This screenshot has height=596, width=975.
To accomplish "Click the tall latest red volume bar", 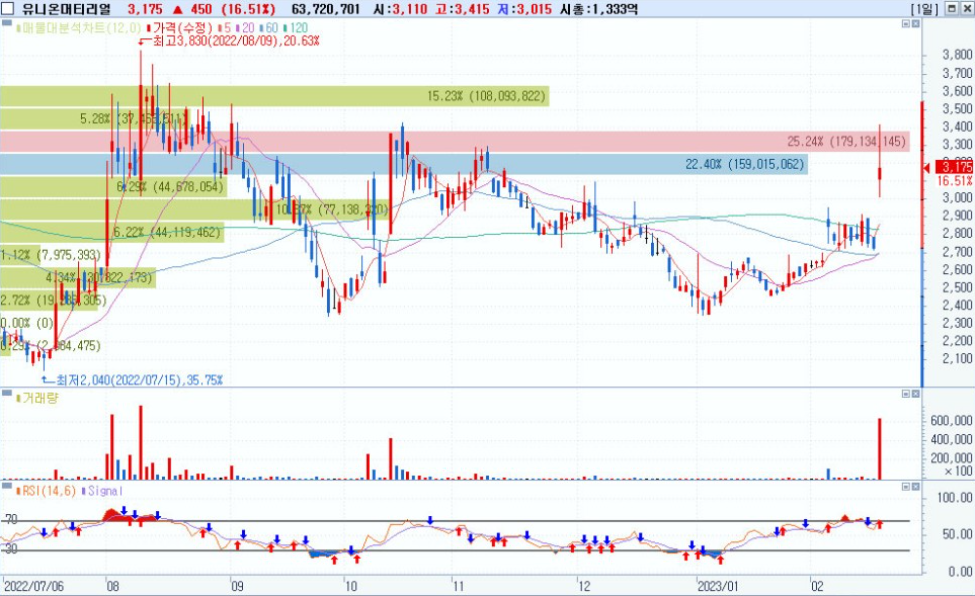I will click(880, 449).
